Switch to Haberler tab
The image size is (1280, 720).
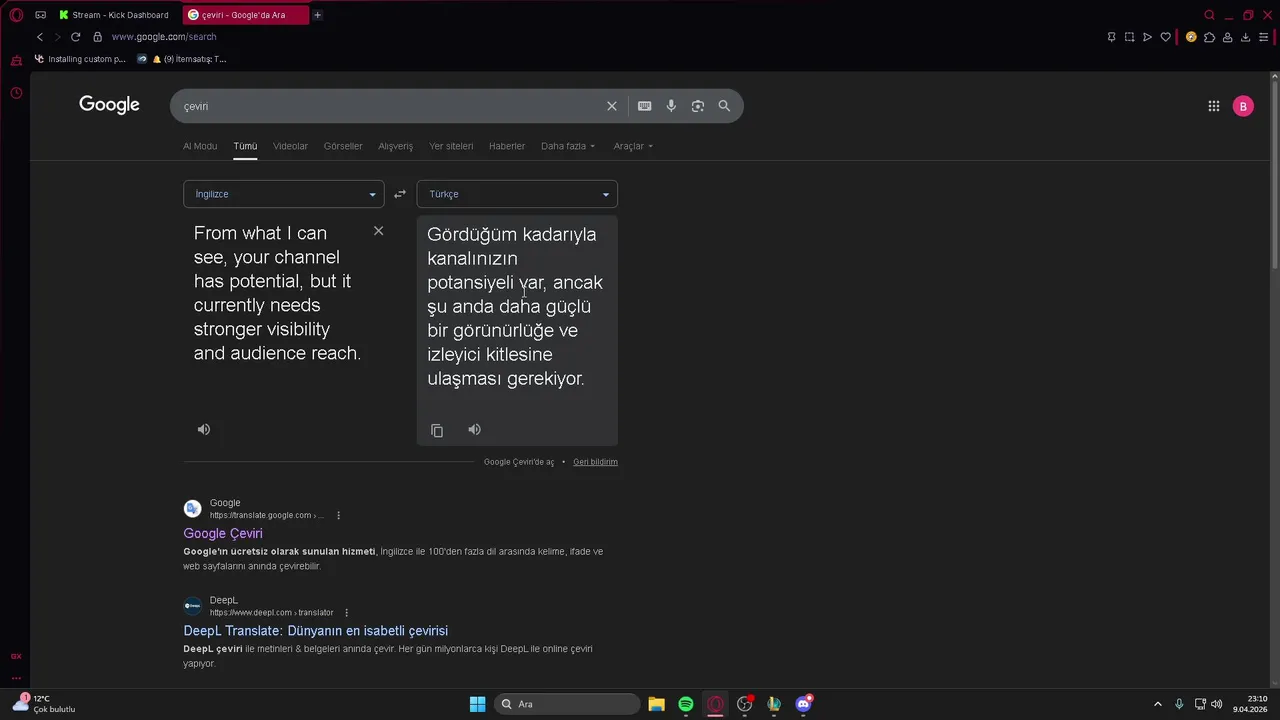click(x=507, y=146)
